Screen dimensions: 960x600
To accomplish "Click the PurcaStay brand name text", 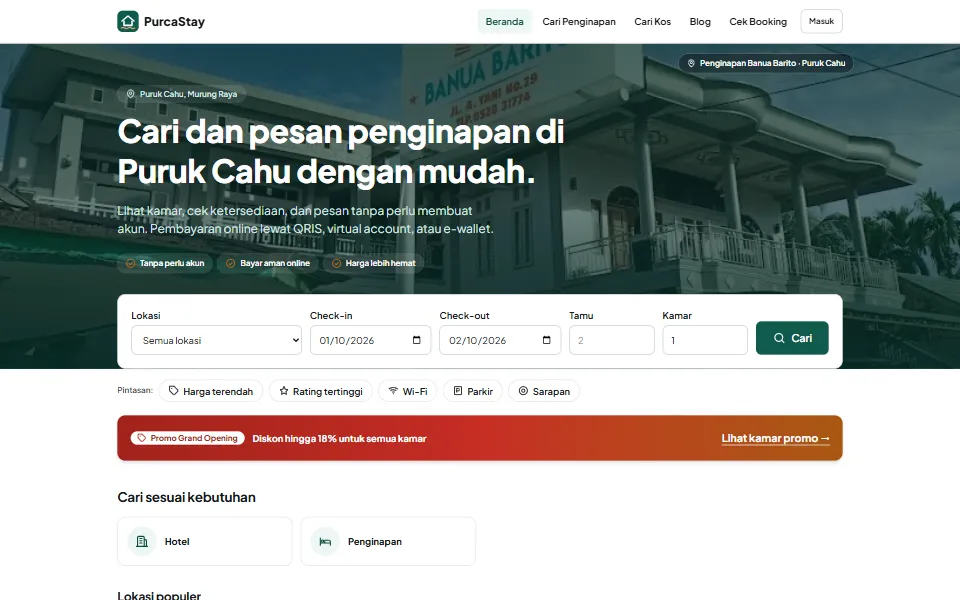I will [174, 21].
